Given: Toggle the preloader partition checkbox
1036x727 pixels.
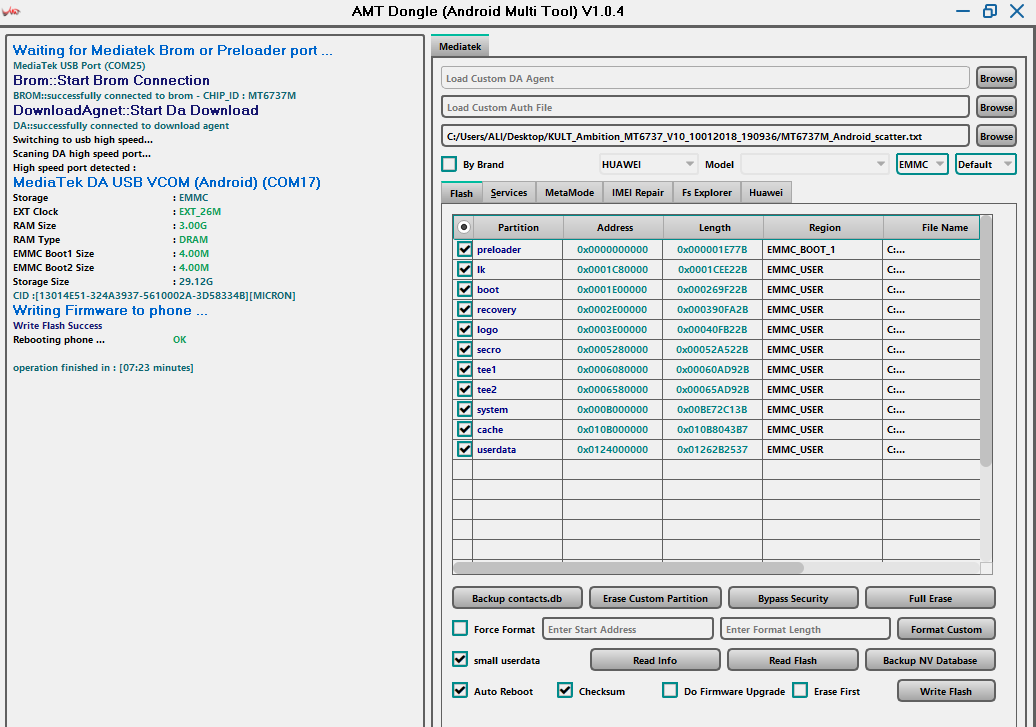Looking at the screenshot, I should 464,249.
